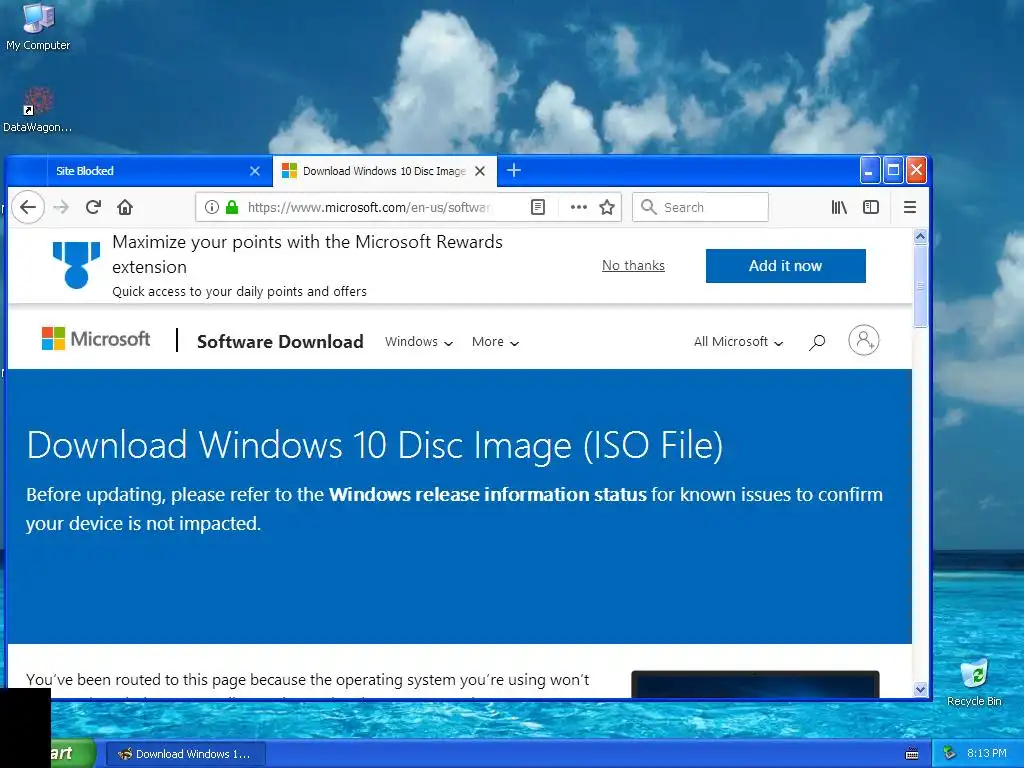This screenshot has width=1024, height=768.
Task: Click the Windows 10 laptop image thumbnail
Action: point(755,684)
